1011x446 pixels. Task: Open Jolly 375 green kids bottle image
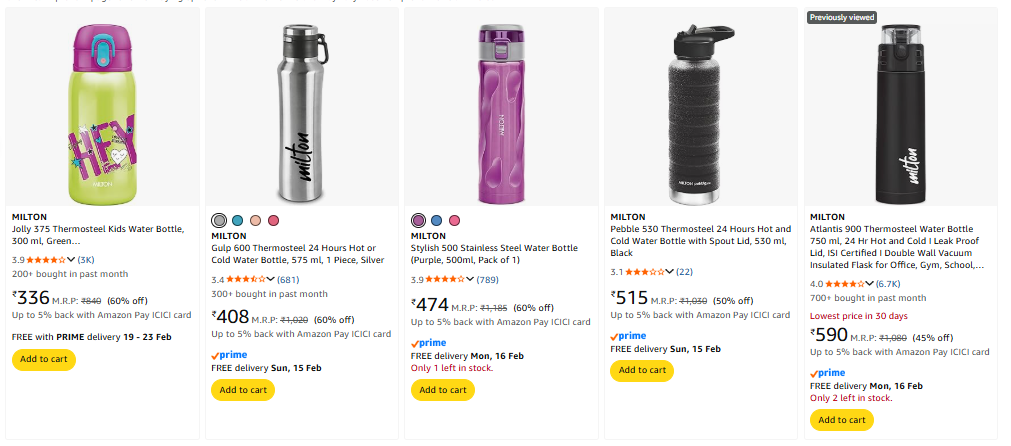(x=102, y=110)
